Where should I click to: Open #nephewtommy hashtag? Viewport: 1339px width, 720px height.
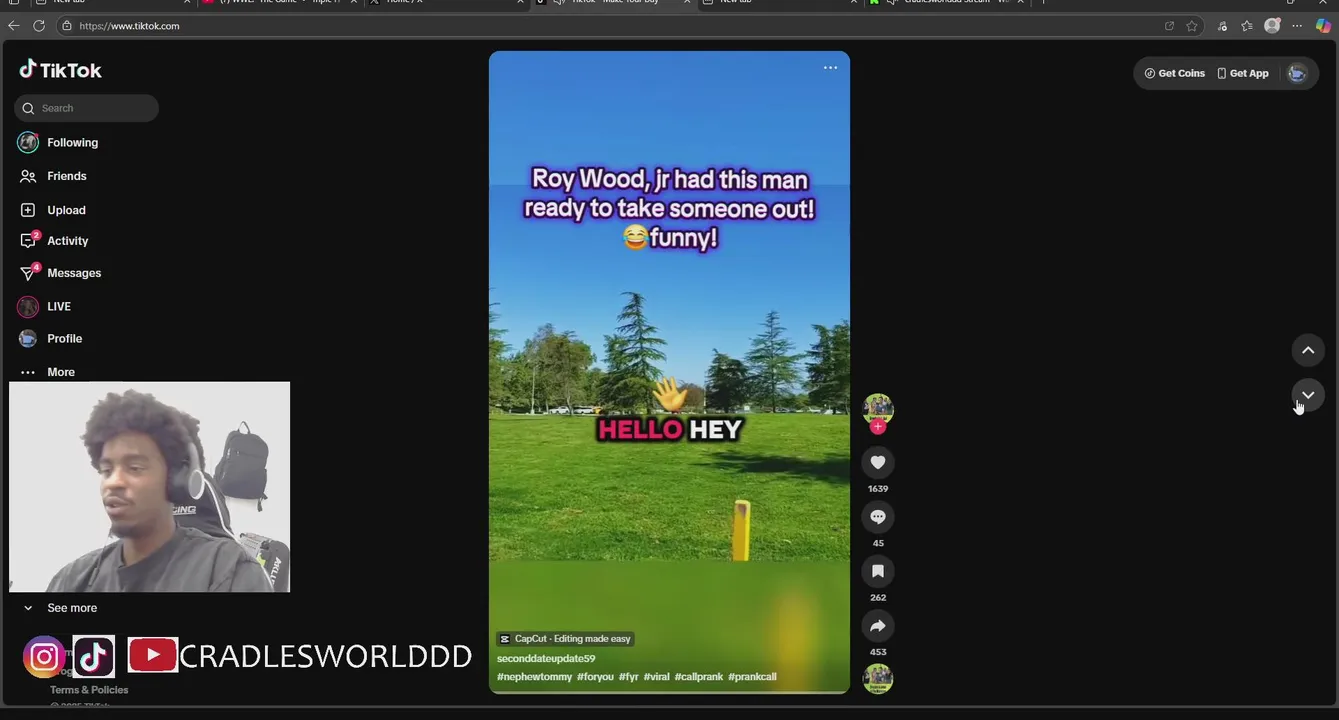coord(535,677)
